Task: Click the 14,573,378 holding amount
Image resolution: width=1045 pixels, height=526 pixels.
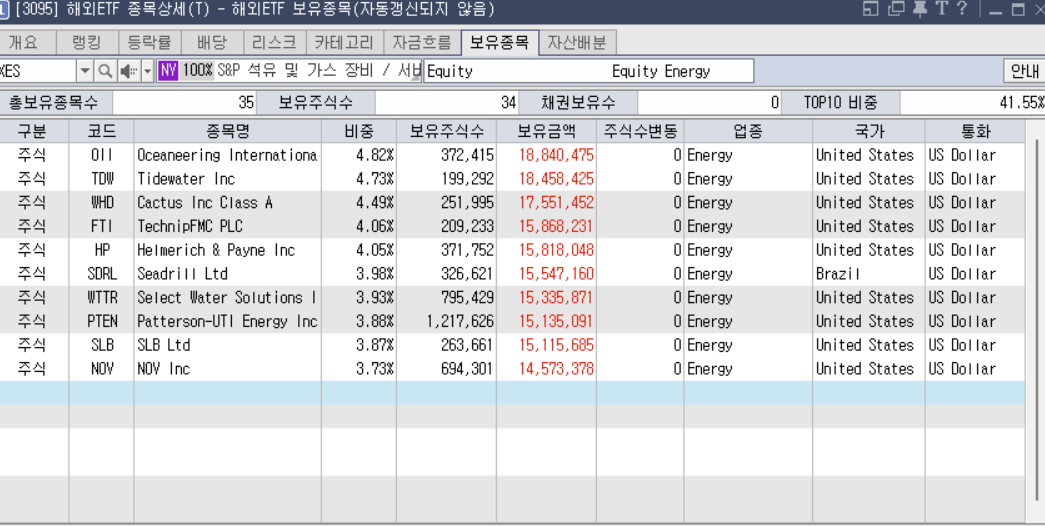Action: click(556, 369)
